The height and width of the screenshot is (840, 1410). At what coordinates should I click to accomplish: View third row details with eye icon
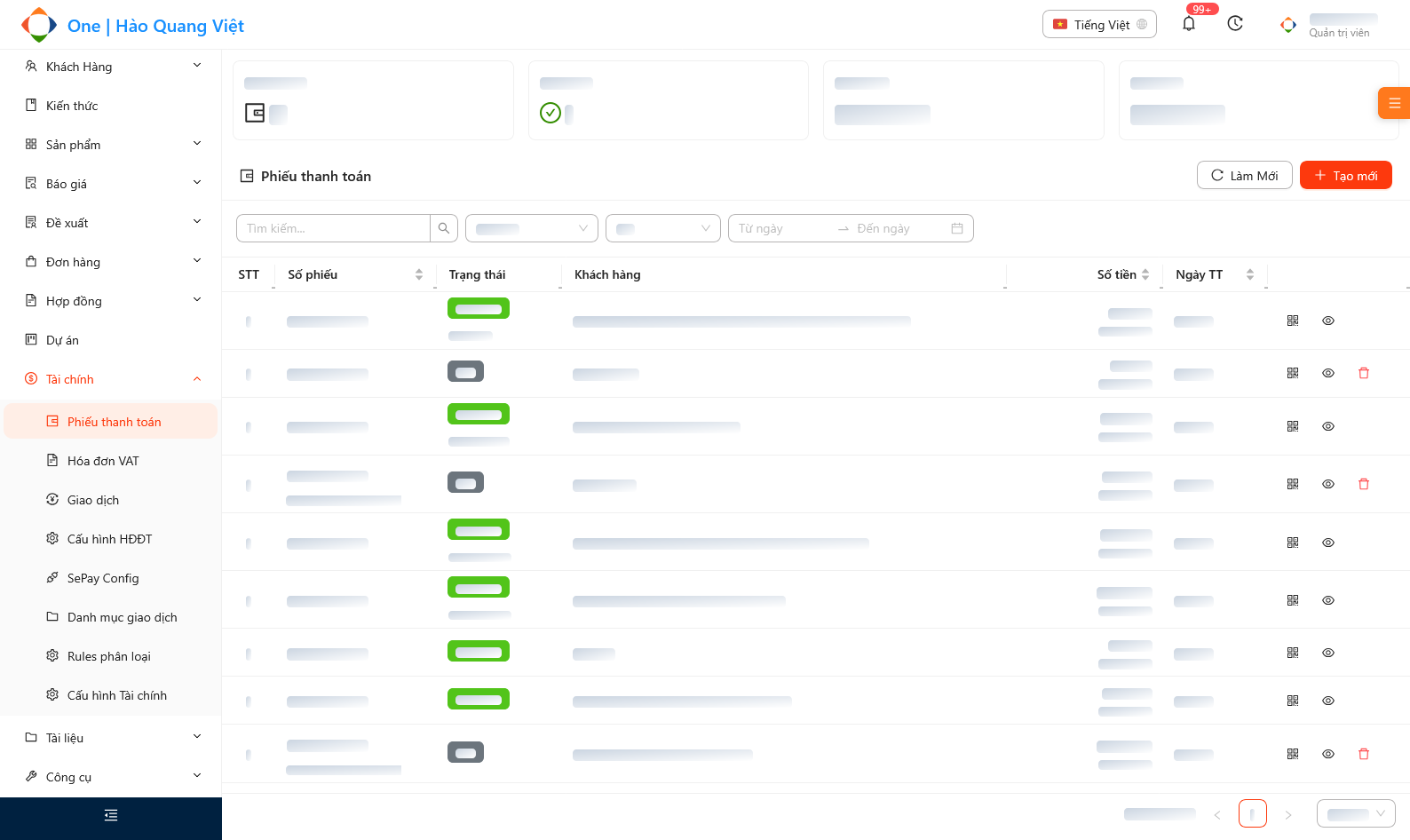[x=1328, y=426]
